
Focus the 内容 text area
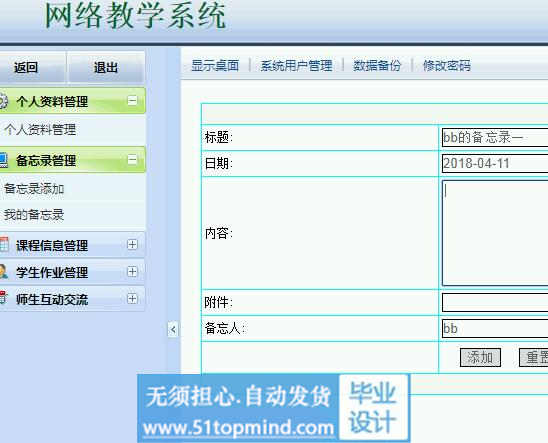point(495,233)
